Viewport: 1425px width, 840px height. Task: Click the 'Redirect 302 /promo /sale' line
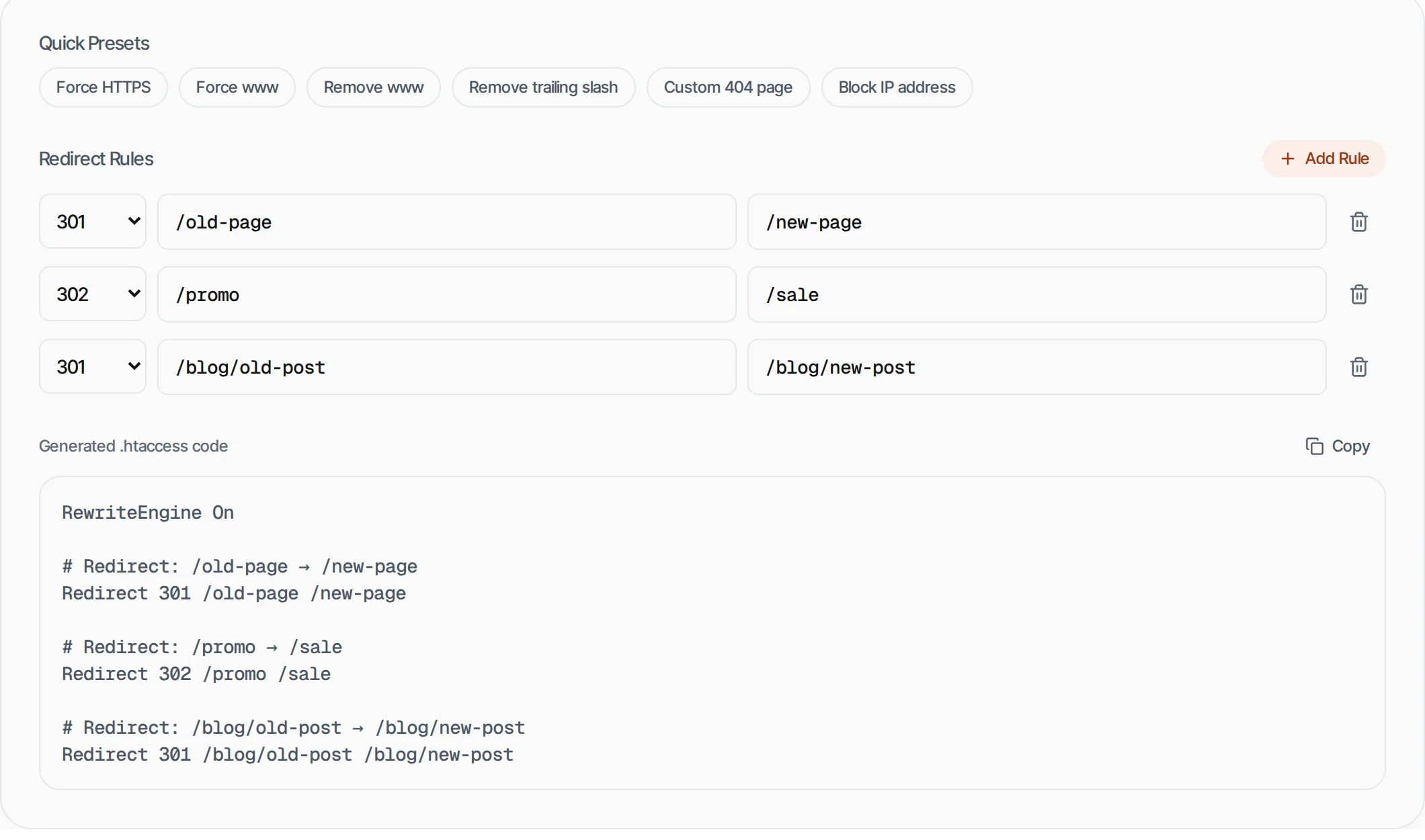coord(196,674)
